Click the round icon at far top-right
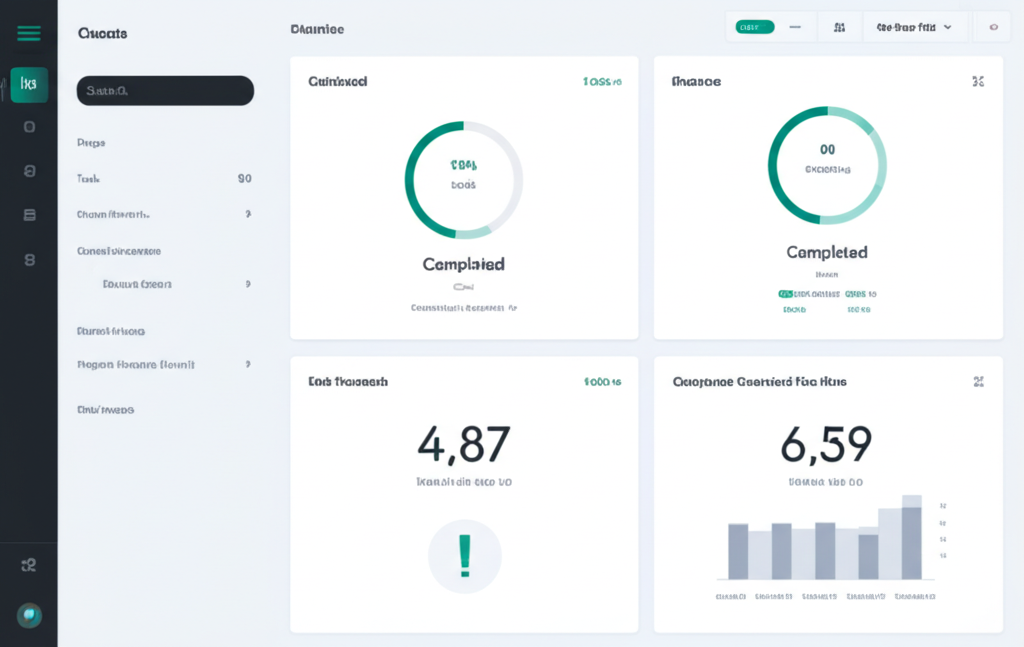 coord(992,28)
